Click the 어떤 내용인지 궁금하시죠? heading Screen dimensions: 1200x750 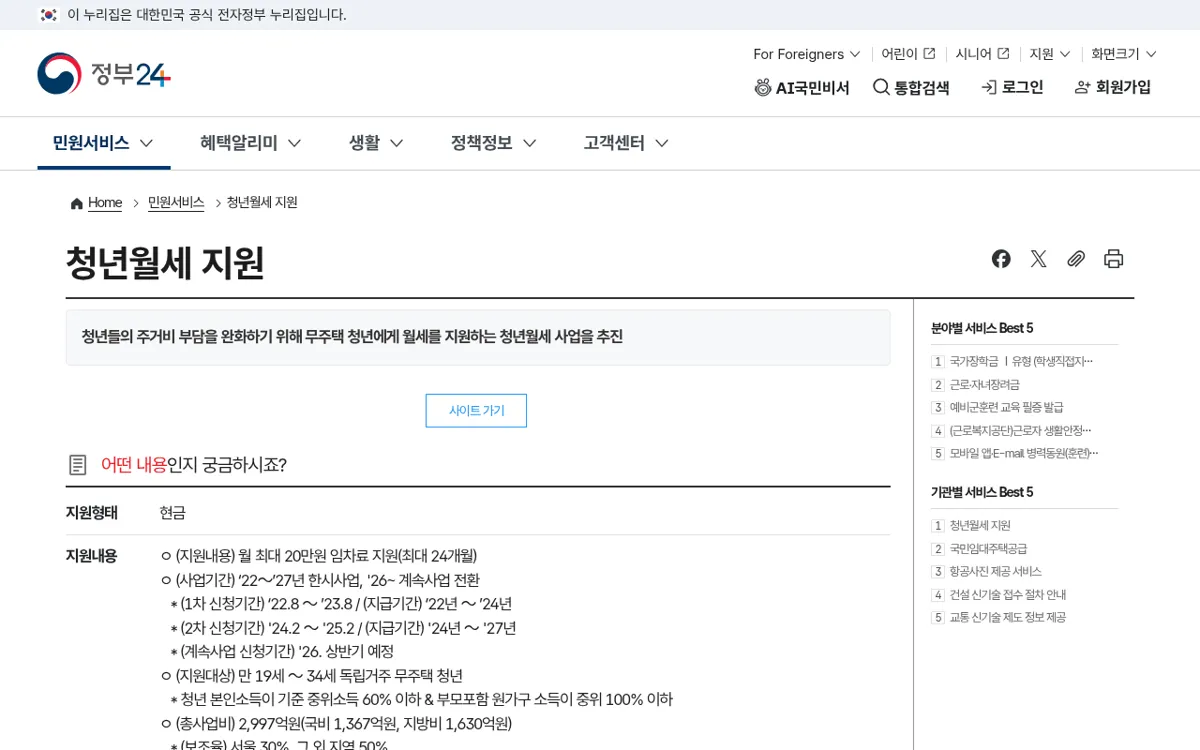coord(194,465)
